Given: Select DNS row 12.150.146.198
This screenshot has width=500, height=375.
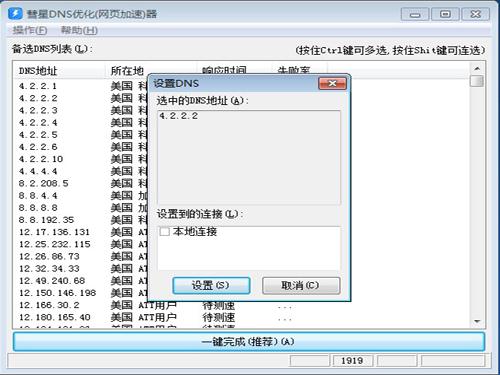Looking at the screenshot, I should (57, 293).
